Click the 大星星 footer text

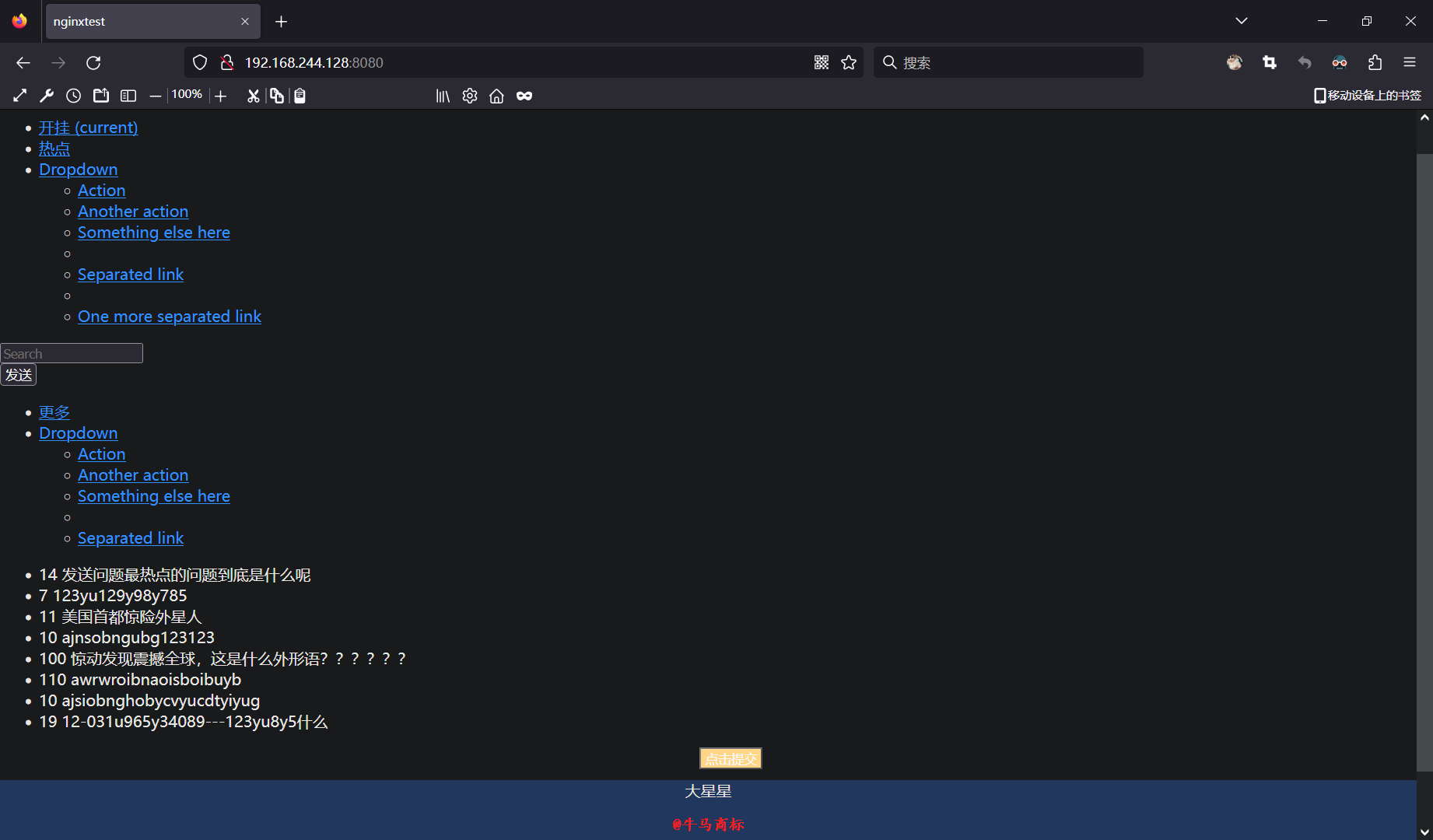pyautogui.click(x=708, y=791)
